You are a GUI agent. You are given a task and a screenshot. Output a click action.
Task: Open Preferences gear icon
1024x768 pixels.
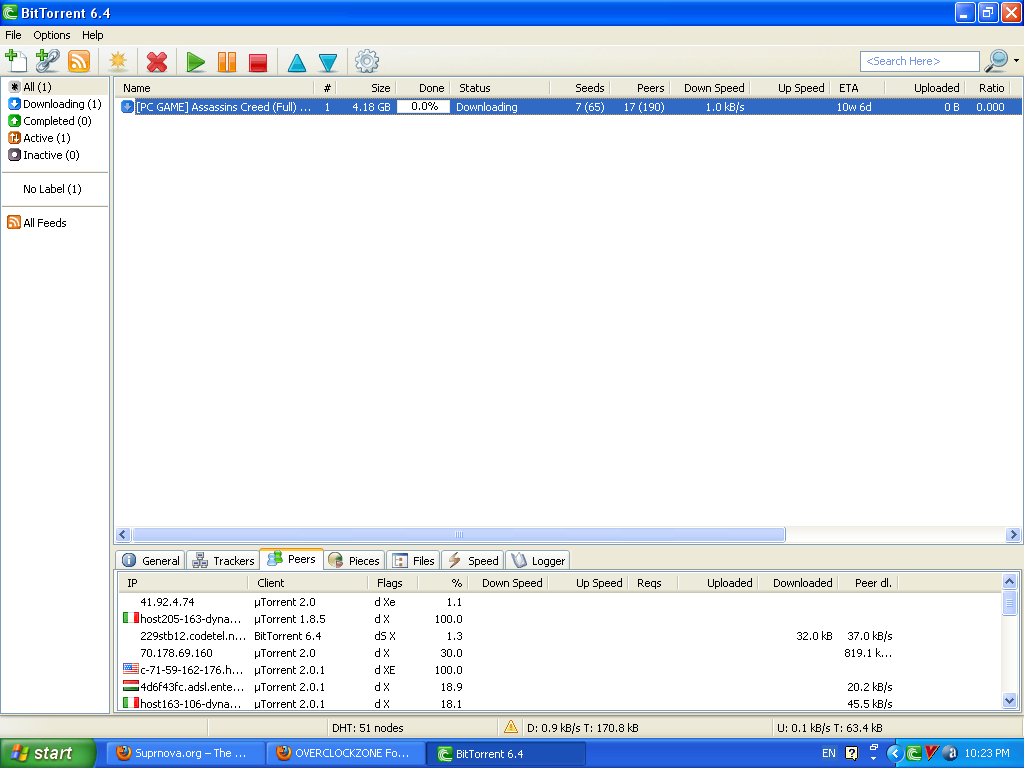pyautogui.click(x=367, y=61)
